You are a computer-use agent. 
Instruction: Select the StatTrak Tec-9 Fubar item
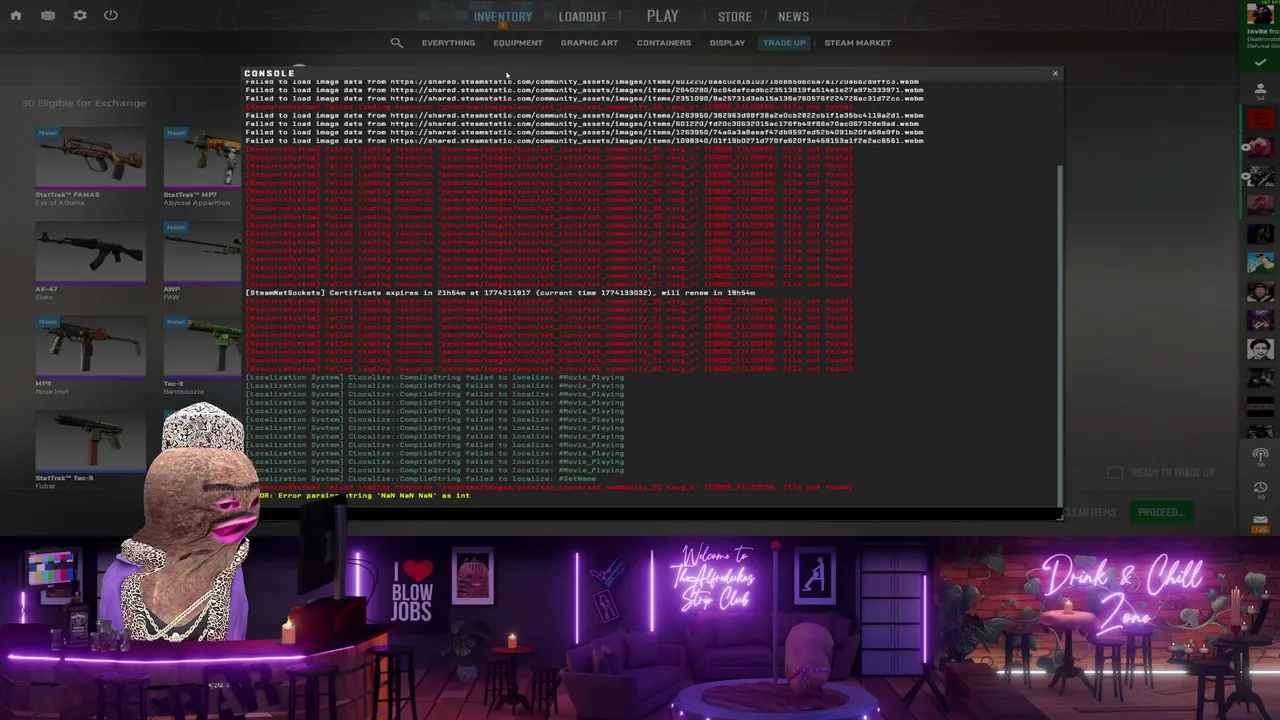pyautogui.click(x=90, y=448)
